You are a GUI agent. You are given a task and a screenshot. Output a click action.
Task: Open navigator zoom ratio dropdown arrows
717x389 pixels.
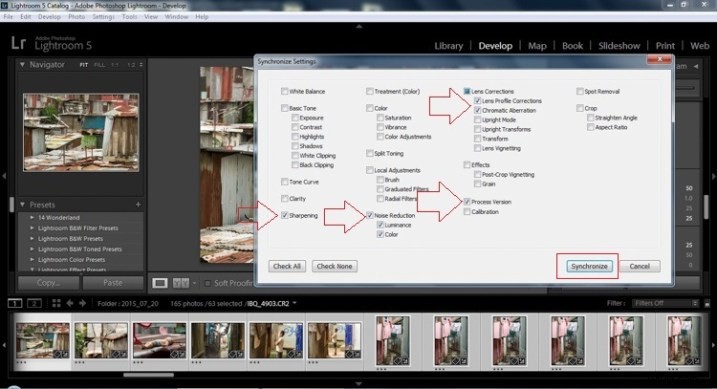pyautogui.click(x=141, y=65)
